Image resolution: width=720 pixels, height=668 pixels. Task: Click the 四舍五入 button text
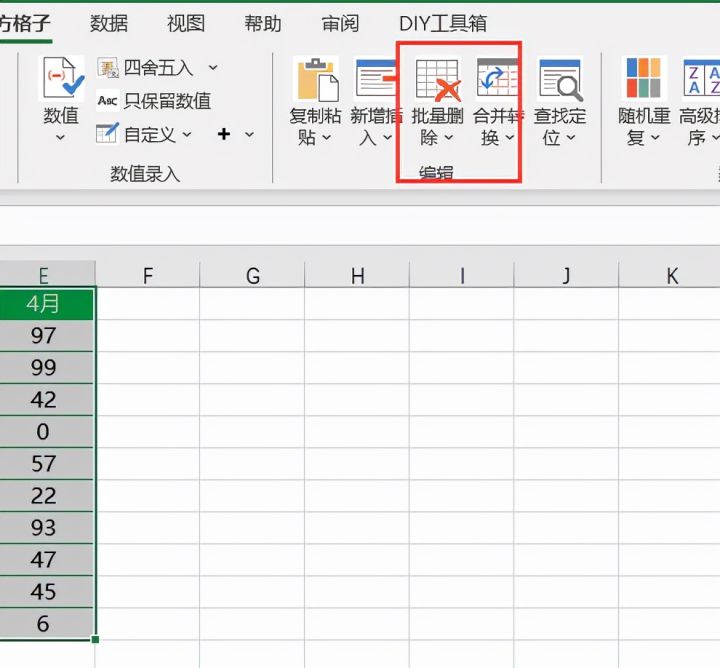pyautogui.click(x=158, y=68)
